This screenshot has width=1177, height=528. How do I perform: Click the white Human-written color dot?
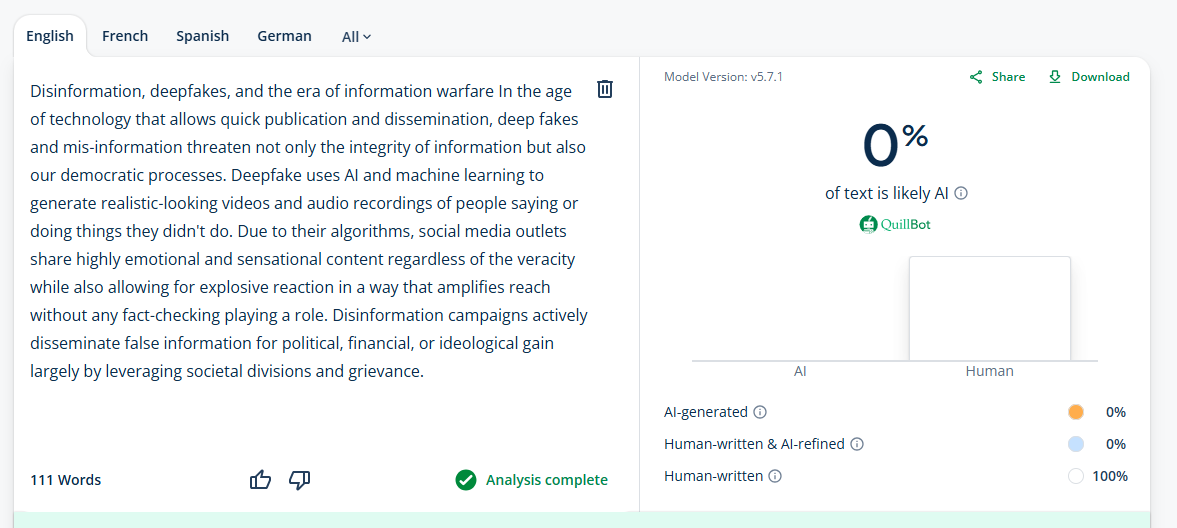coord(1076,476)
